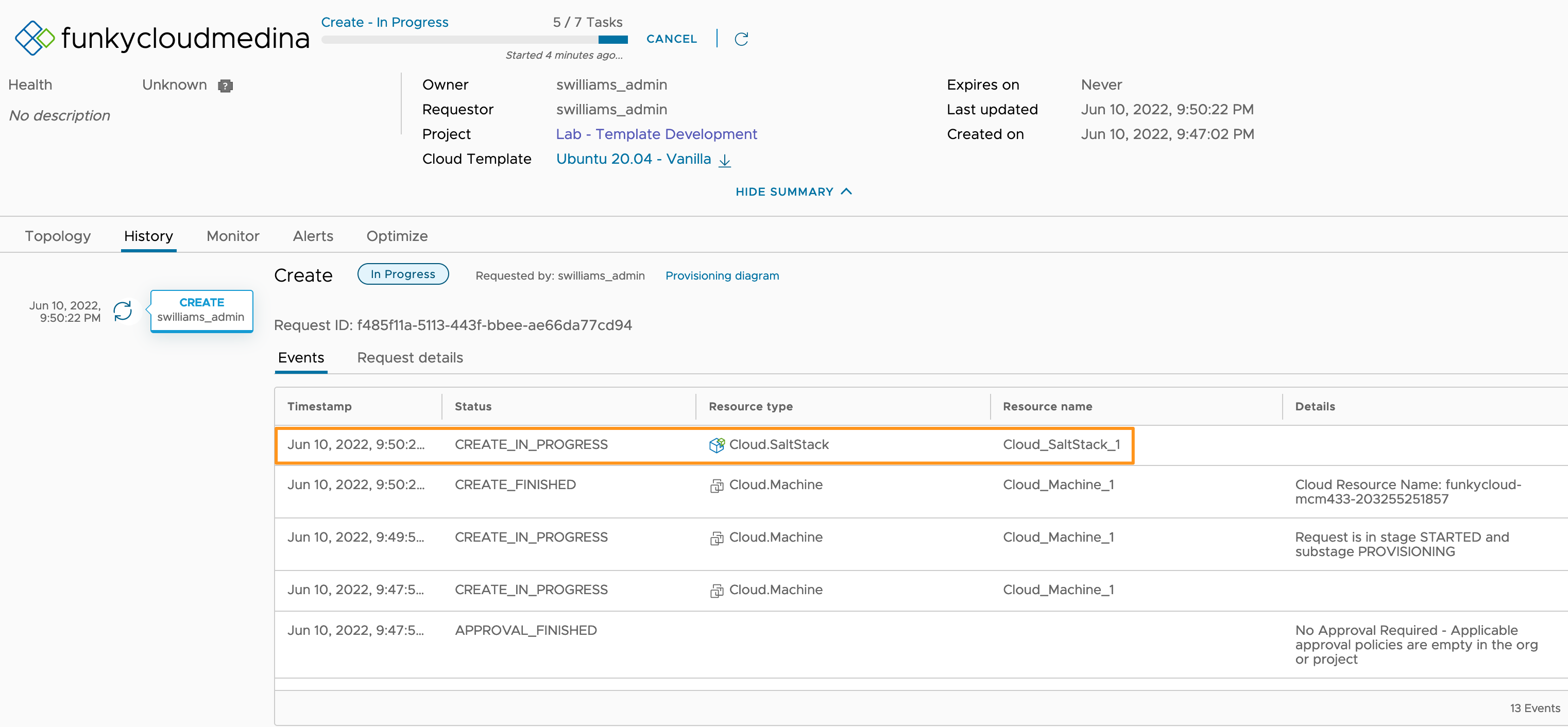Click the 'Cloud Resource Name: funkycloud-mcm433' details
This screenshot has height=727, width=1568.
point(1408,492)
